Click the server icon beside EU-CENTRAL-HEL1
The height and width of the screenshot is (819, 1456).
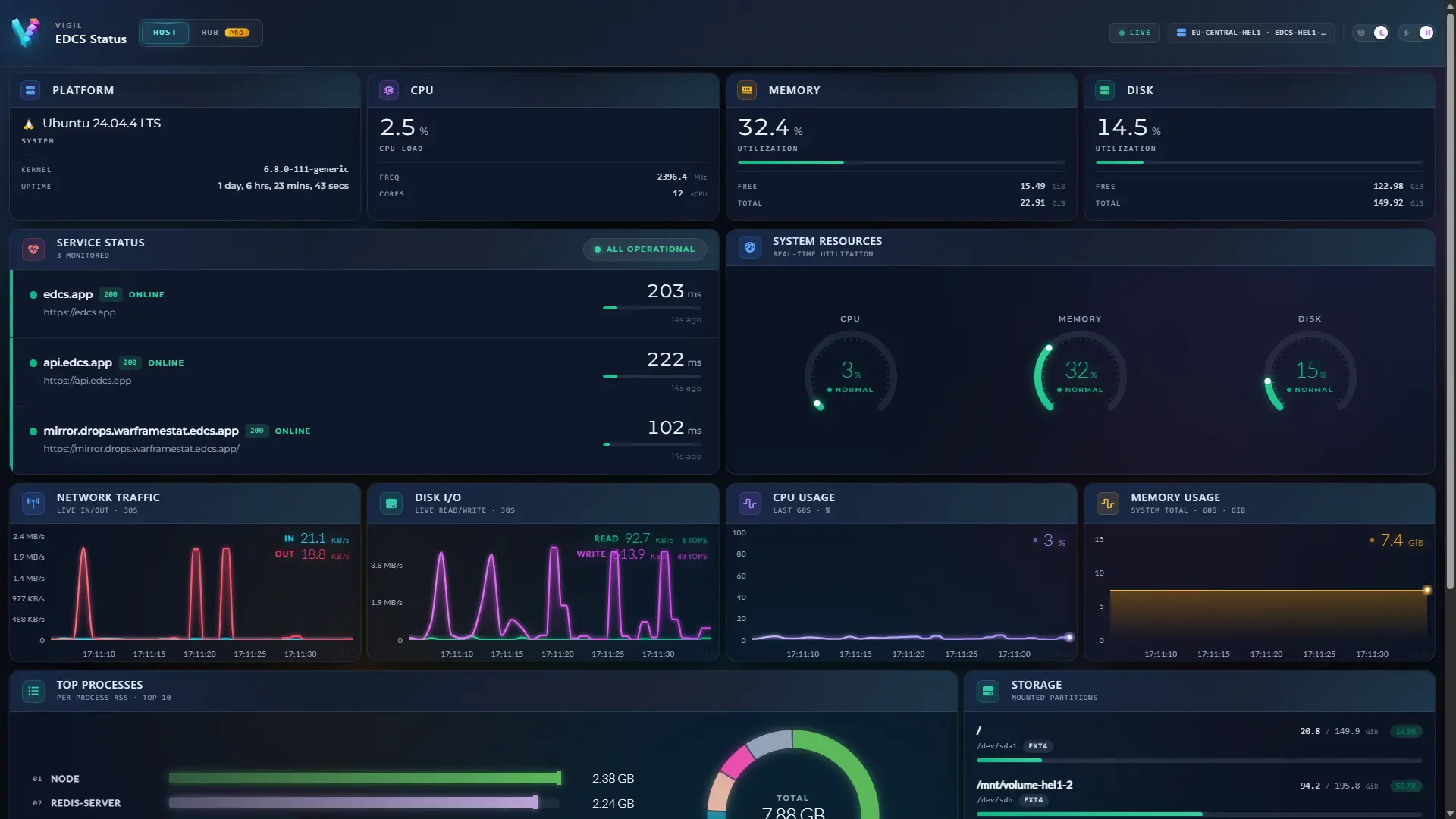[1181, 33]
